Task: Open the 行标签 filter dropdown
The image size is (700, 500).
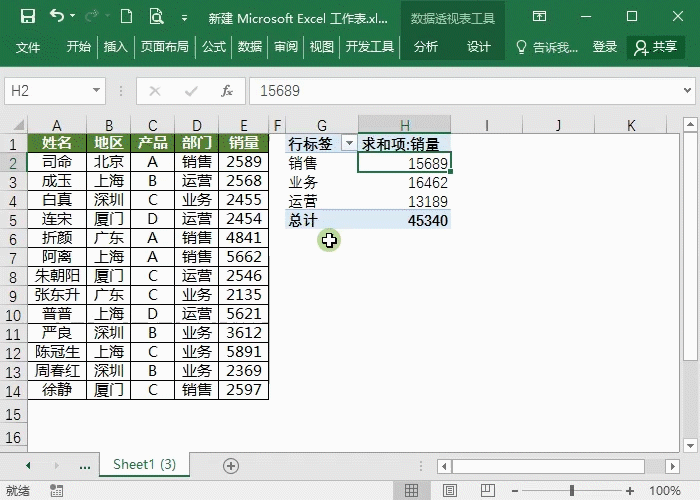Action: (x=349, y=143)
